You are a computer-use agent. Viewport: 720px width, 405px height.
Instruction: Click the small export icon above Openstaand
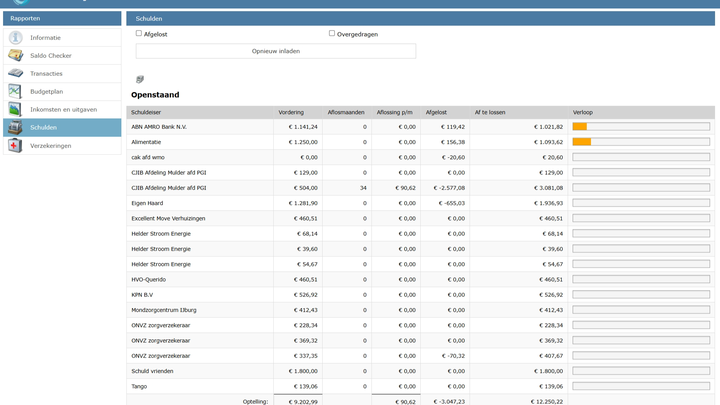point(140,79)
